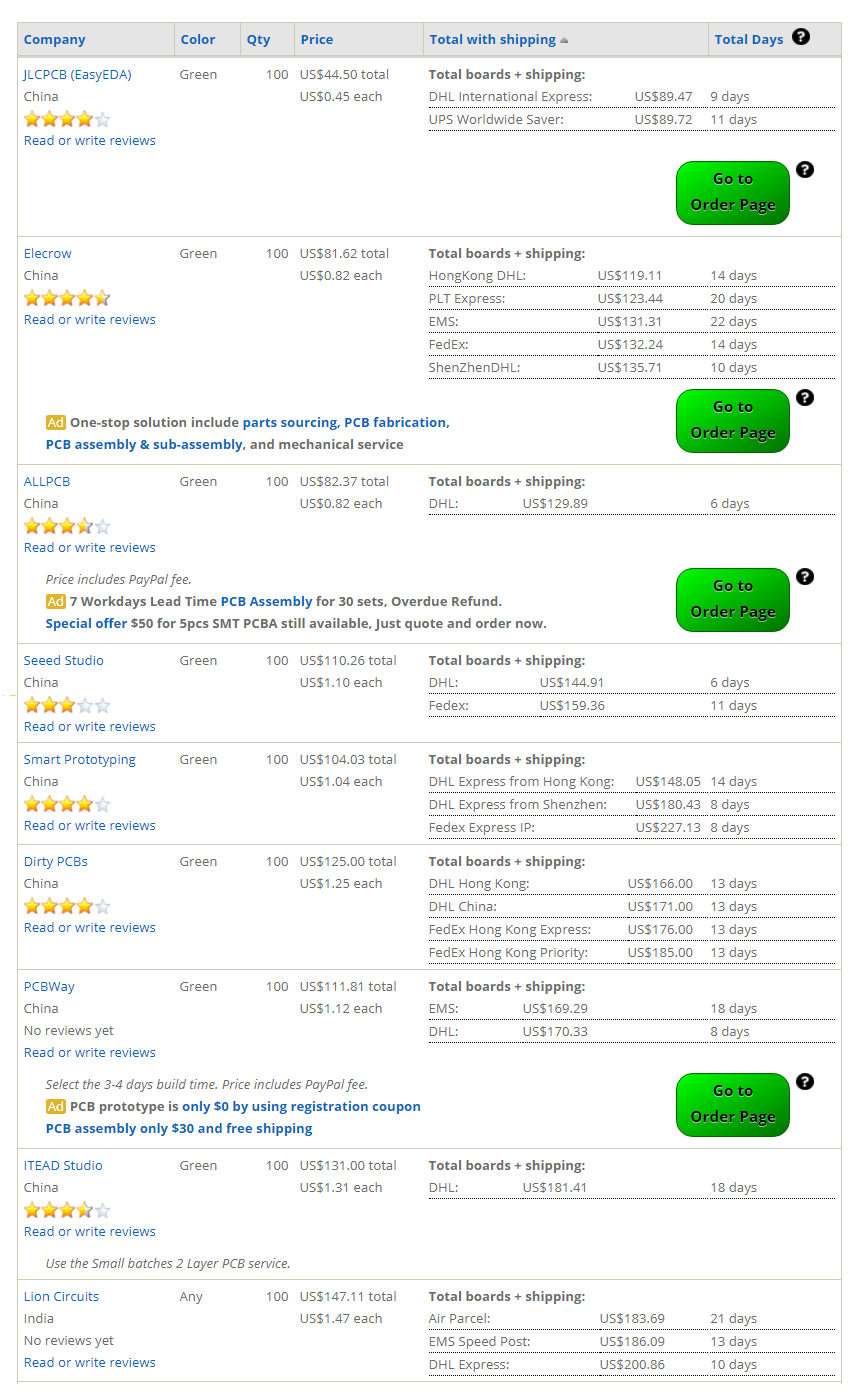Open the Seeed Studio company link

[64, 660]
